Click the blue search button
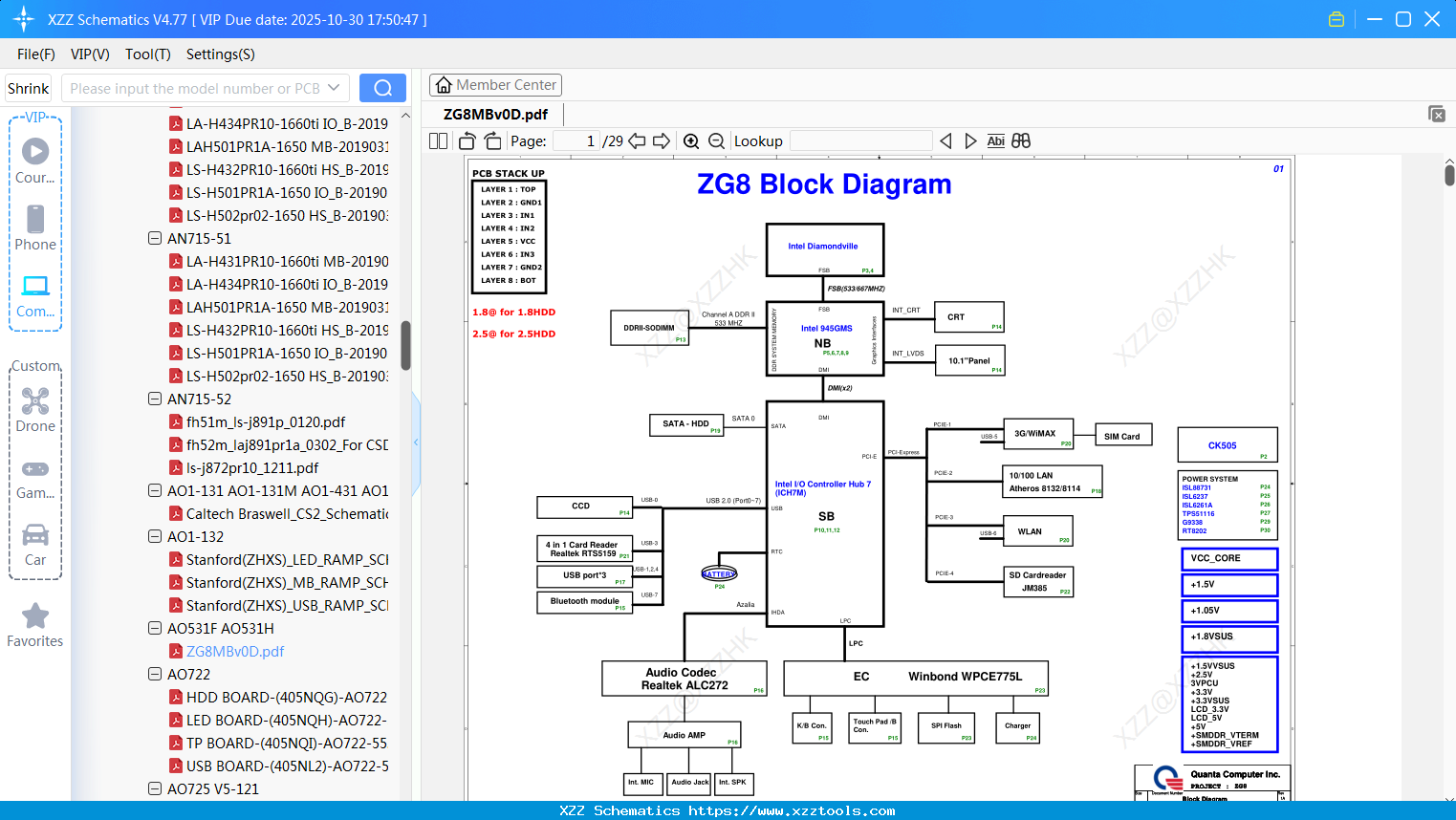The image size is (1456, 820). 382,88
